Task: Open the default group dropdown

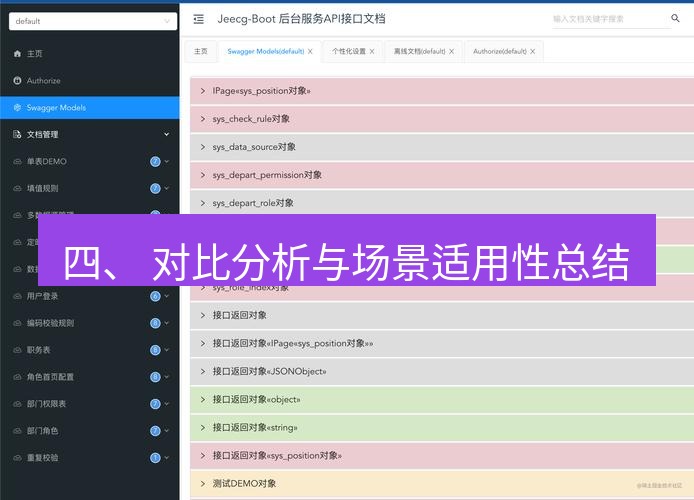Action: pyautogui.click(x=93, y=21)
